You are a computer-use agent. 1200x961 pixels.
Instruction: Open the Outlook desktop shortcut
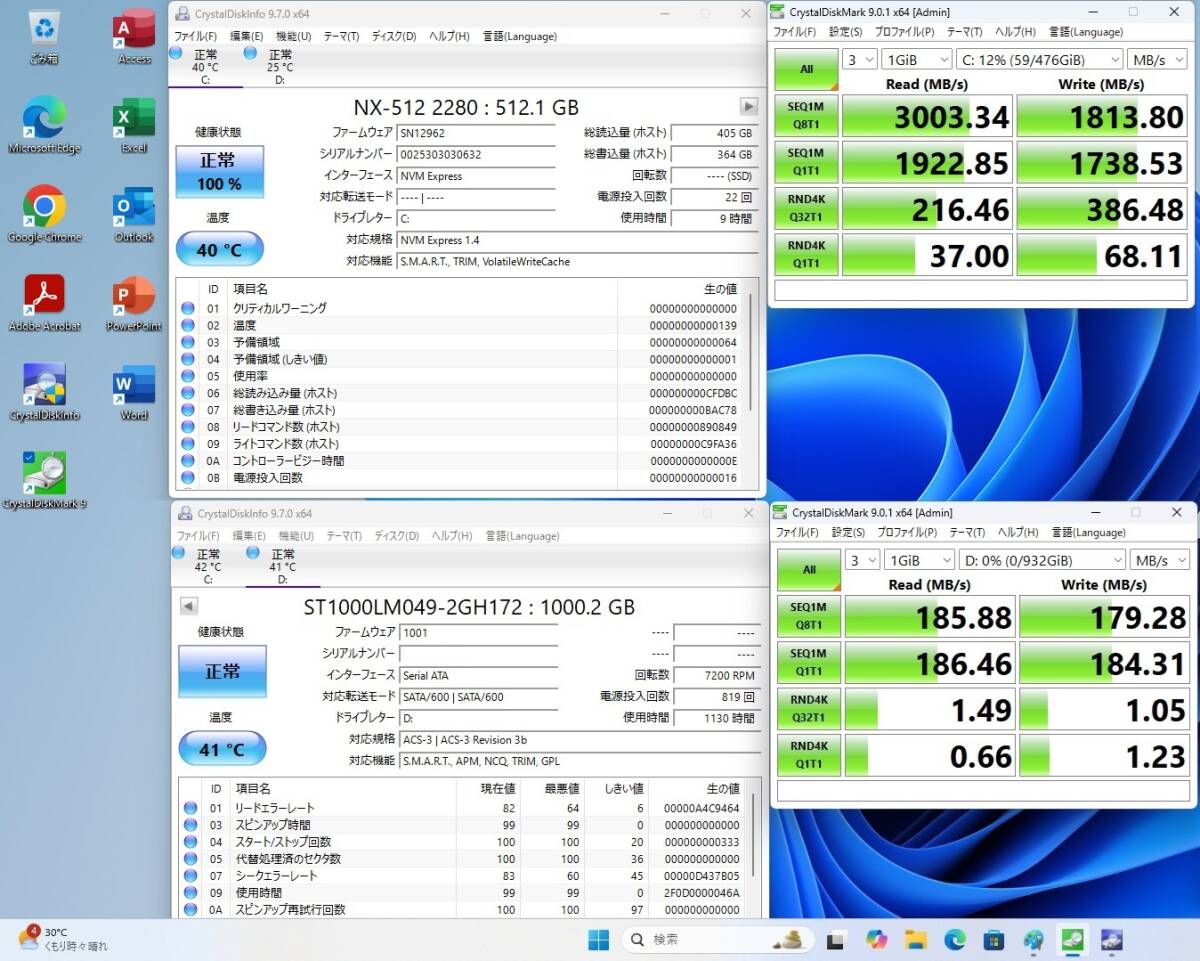coord(134,214)
